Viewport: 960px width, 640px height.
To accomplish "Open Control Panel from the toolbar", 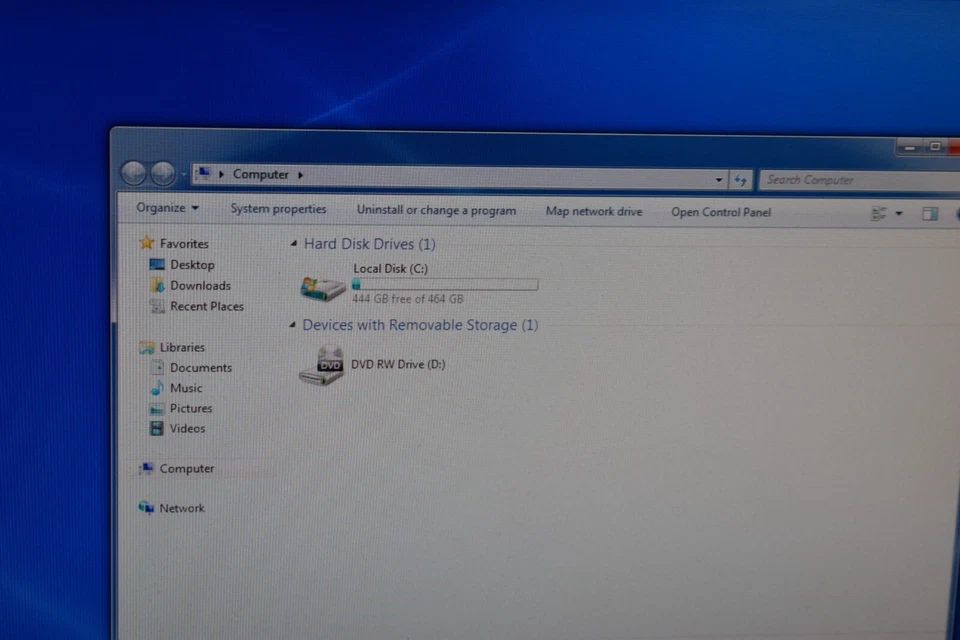I will [x=720, y=212].
